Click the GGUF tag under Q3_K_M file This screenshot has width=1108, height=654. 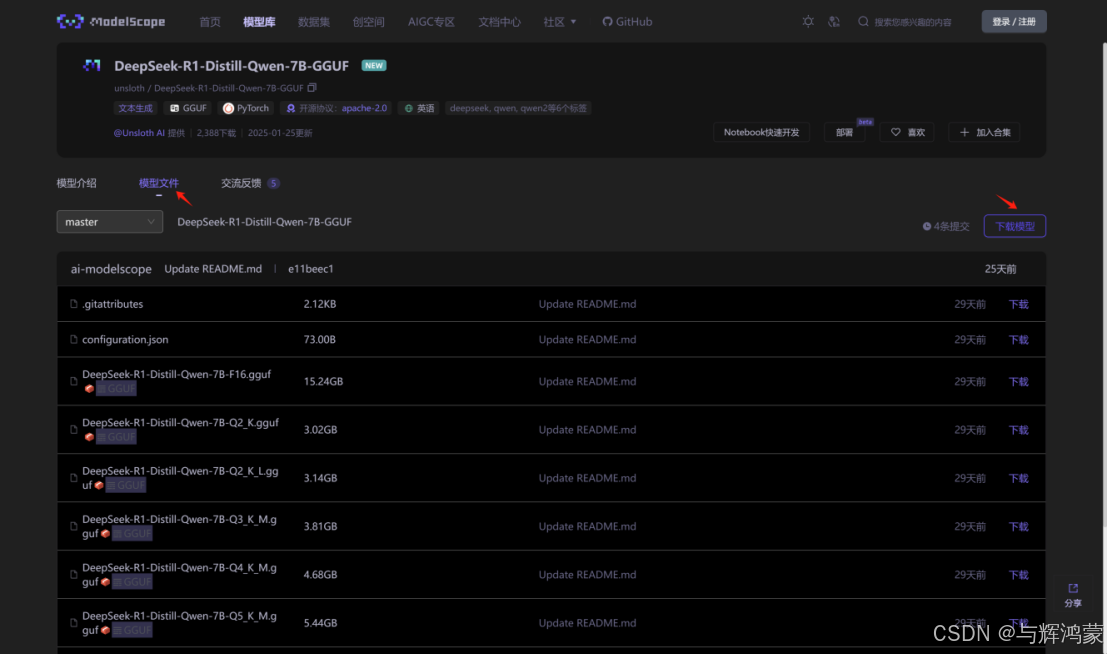point(132,534)
